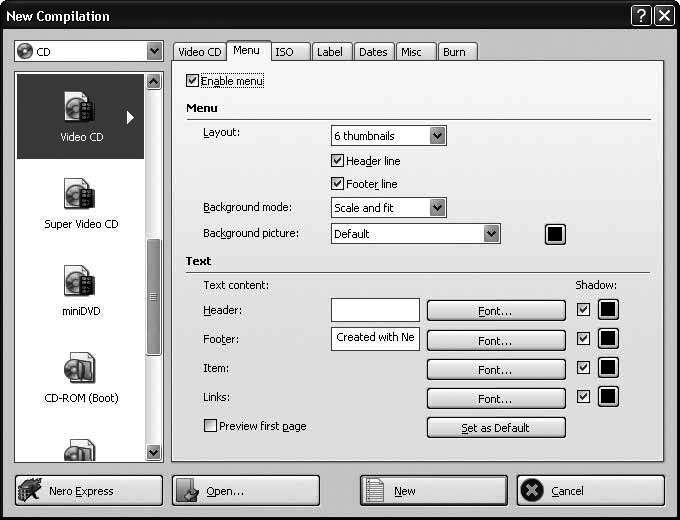Switch to the ISO tab

[x=285, y=52]
